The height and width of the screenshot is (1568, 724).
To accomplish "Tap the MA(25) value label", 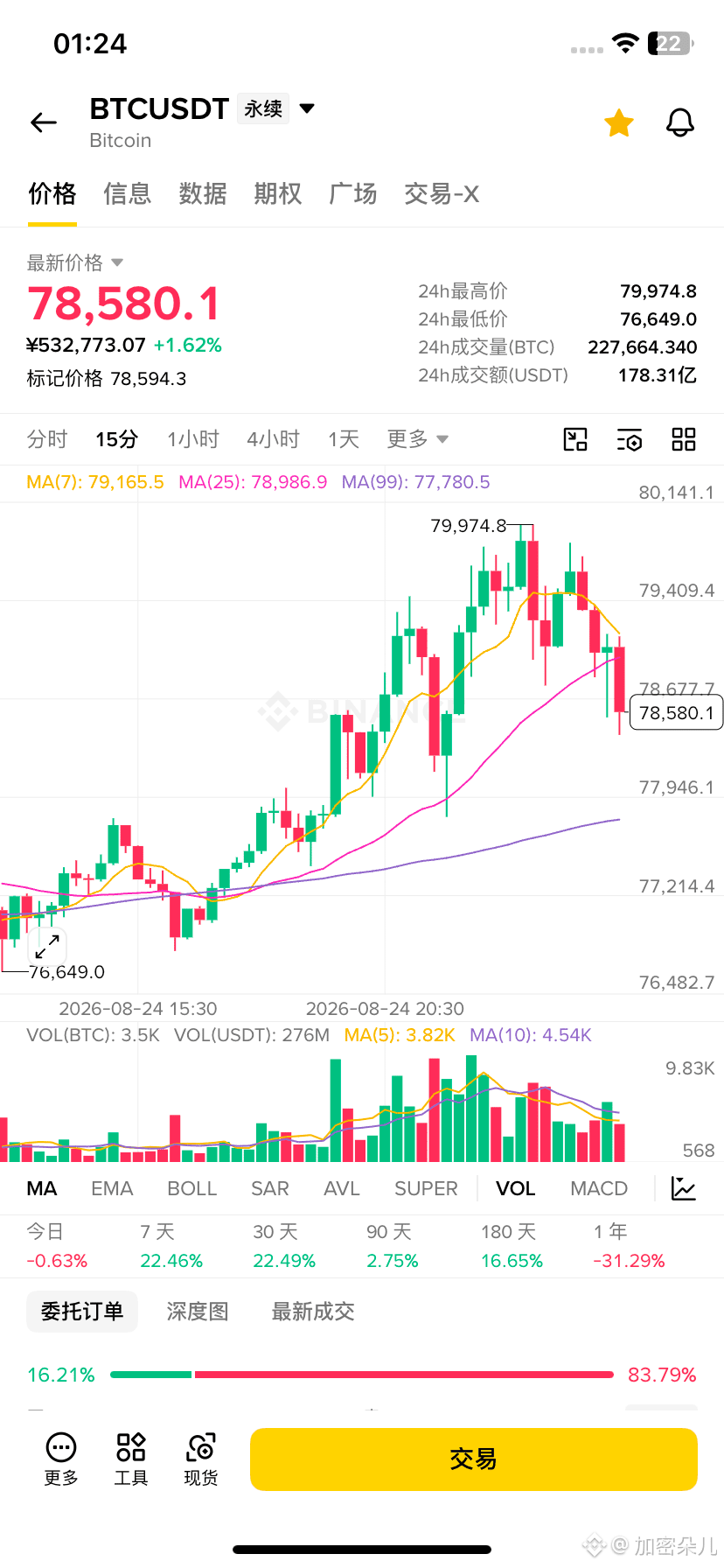I will click(253, 482).
